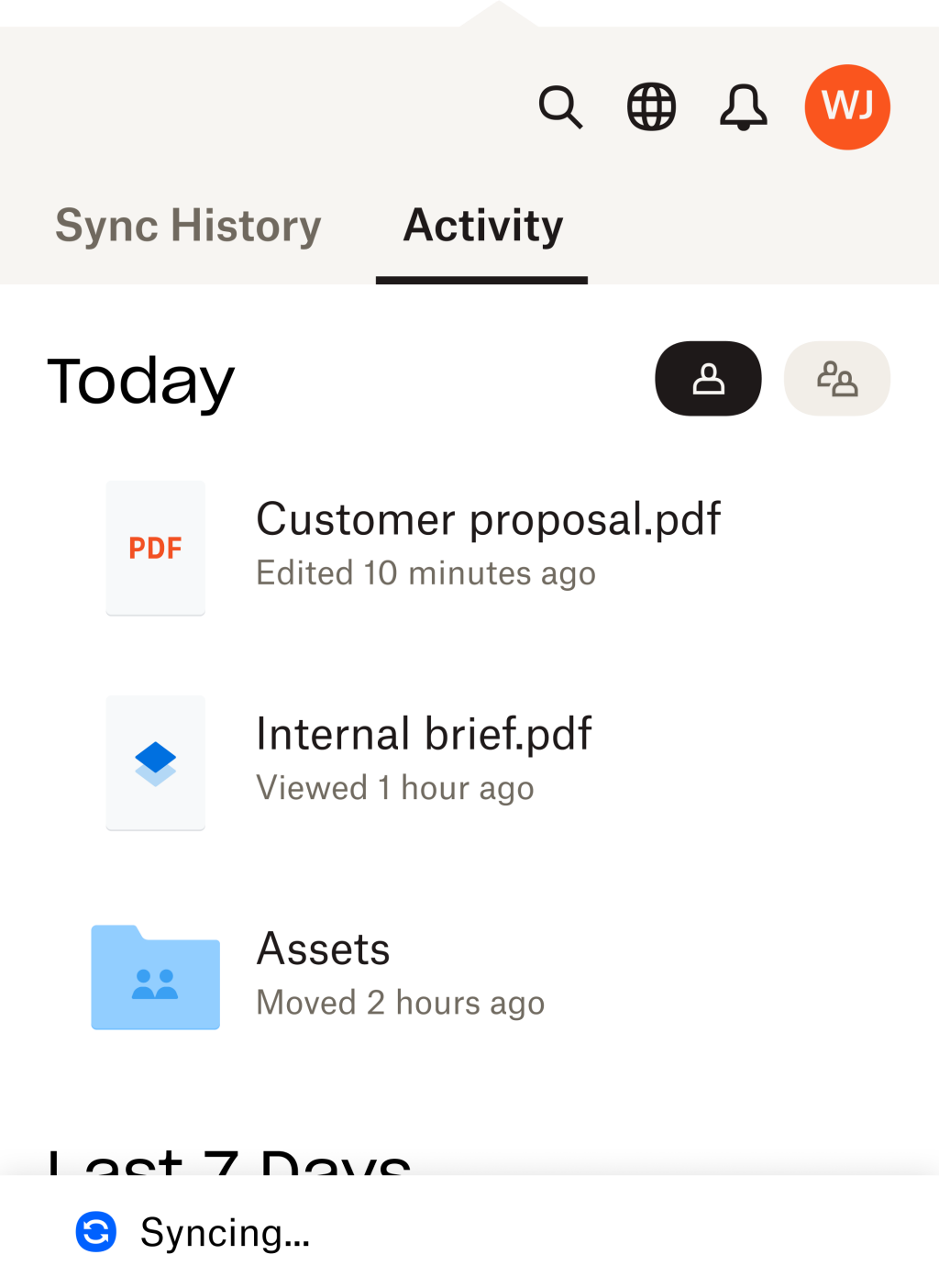Image resolution: width=939 pixels, height=1288 pixels.
Task: Open the Internal brief.pdf file name
Action: 424,734
